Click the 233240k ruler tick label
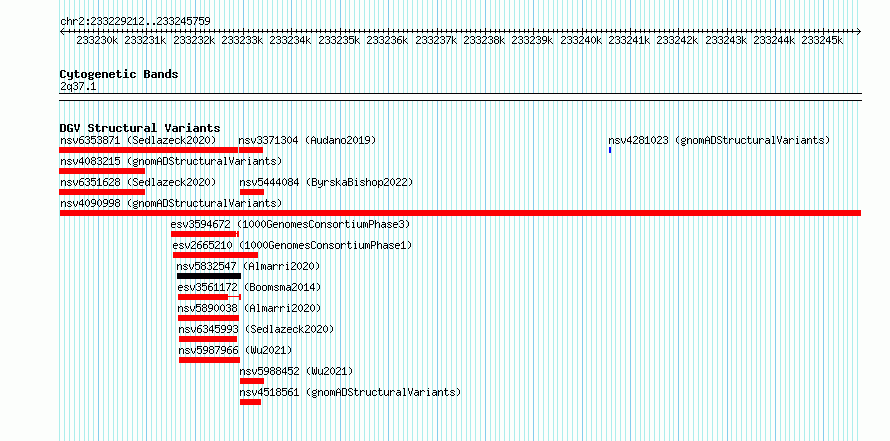The height and width of the screenshot is (441, 890). 582,41
